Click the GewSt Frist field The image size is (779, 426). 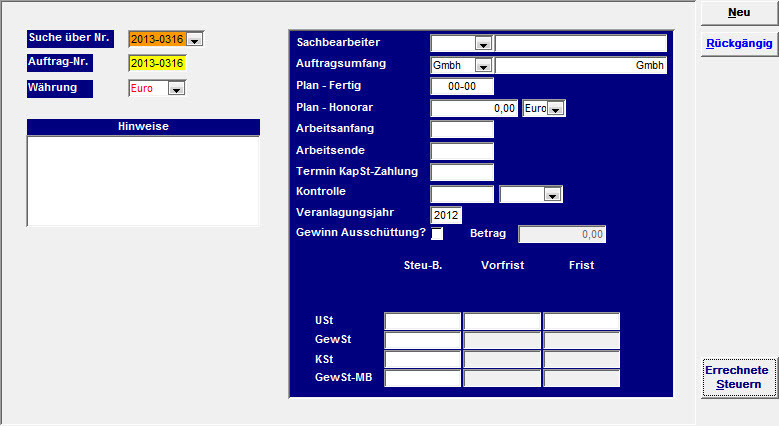(581, 340)
